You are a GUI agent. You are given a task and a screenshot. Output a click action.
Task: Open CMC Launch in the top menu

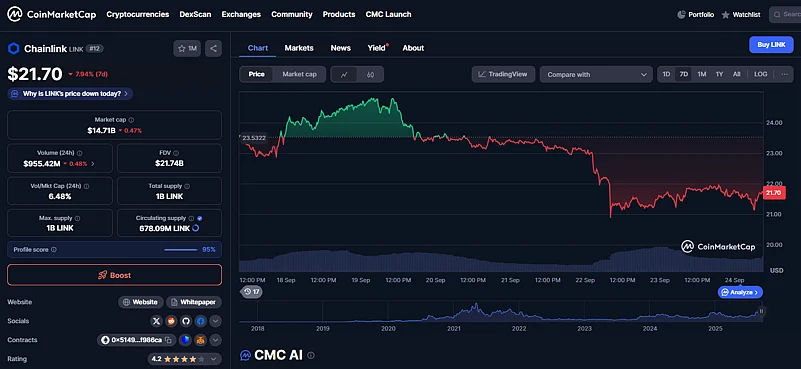(388, 14)
